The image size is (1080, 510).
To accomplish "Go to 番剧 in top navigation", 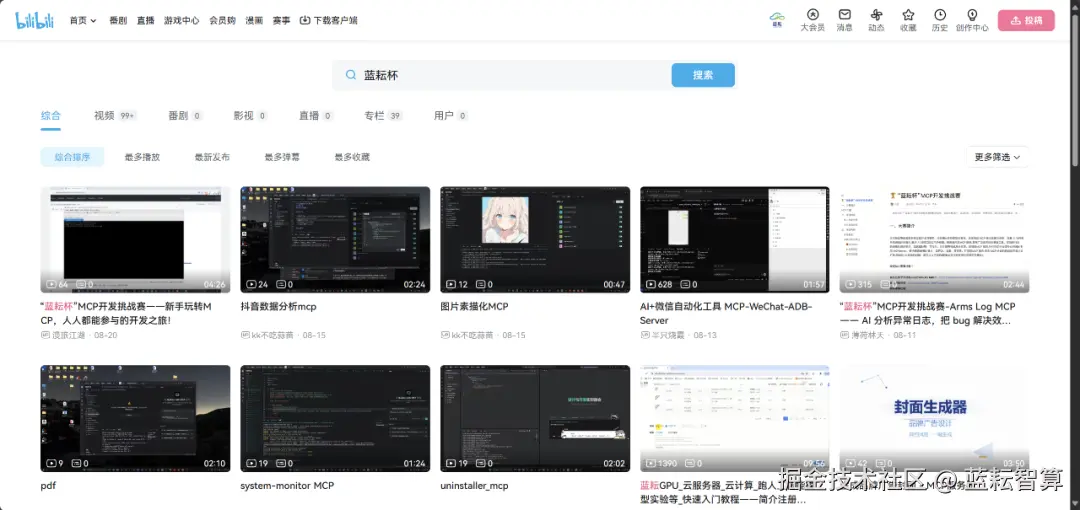I will (118, 21).
